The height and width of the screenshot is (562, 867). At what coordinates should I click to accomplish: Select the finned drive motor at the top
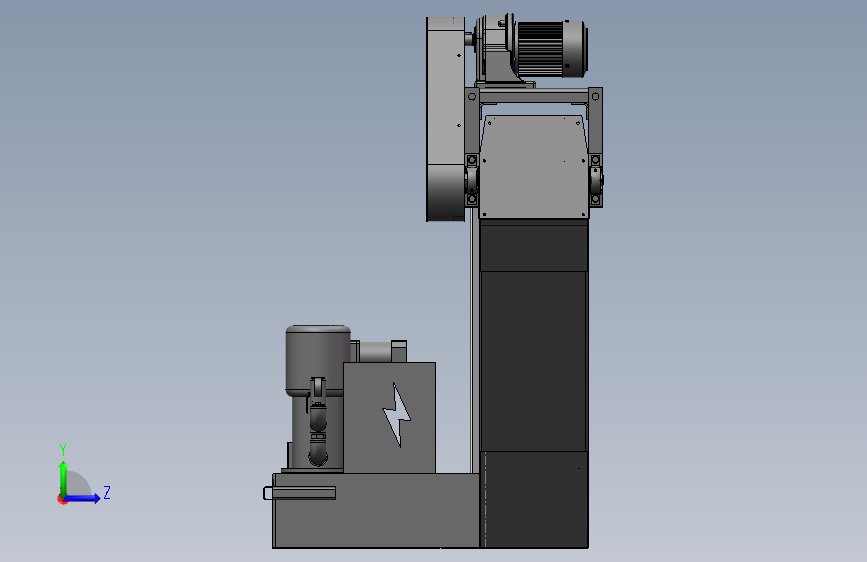point(551,48)
